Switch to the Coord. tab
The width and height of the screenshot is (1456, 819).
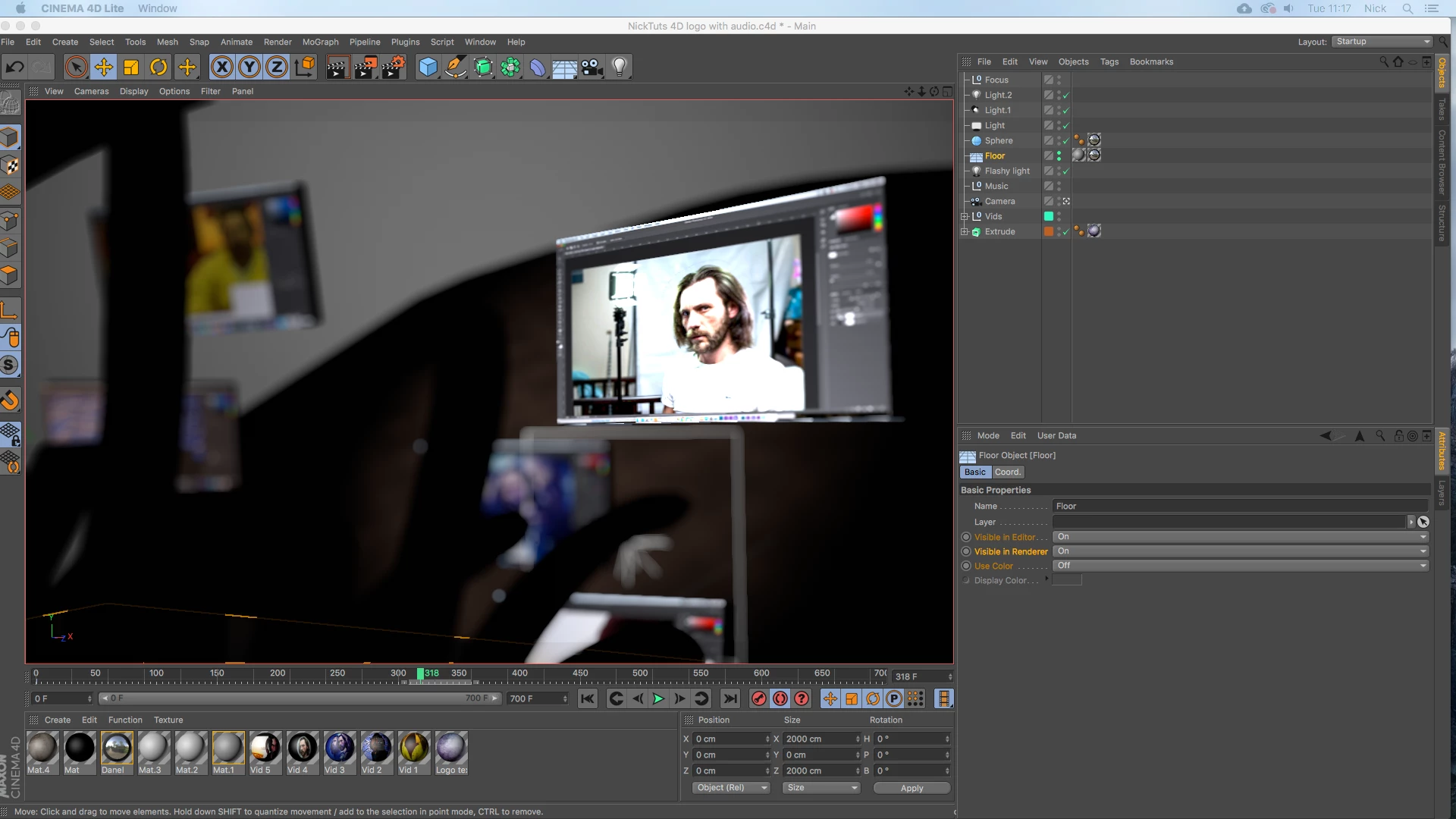coord(1007,472)
